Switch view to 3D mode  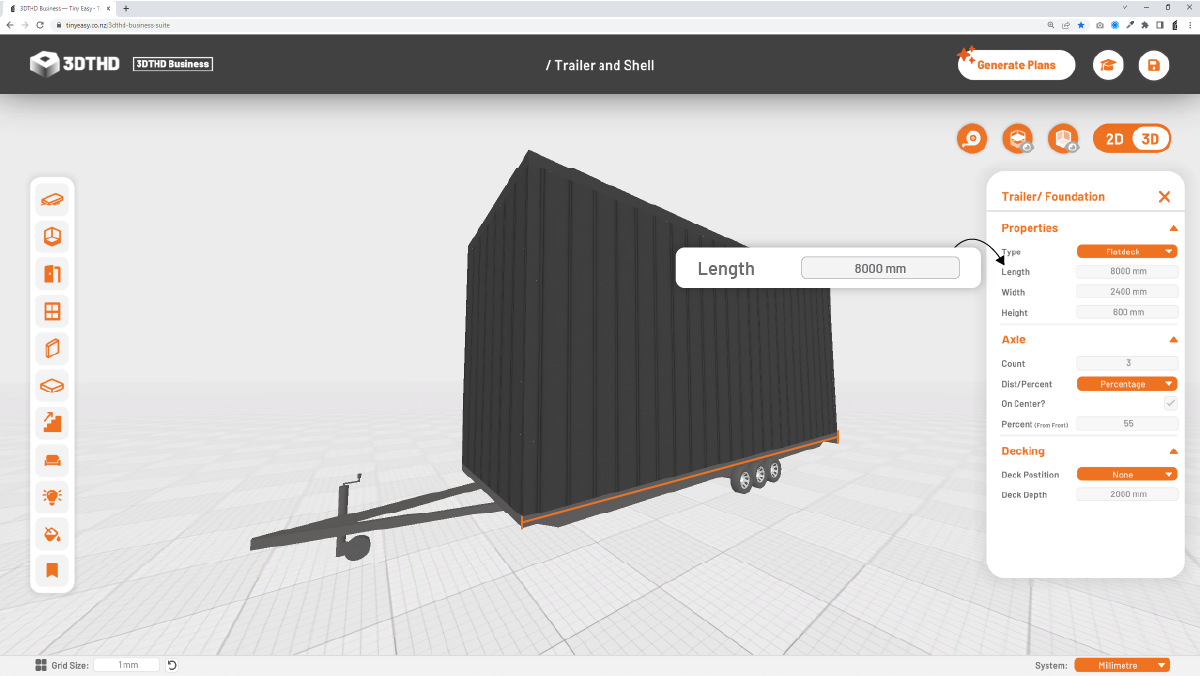coord(1150,139)
